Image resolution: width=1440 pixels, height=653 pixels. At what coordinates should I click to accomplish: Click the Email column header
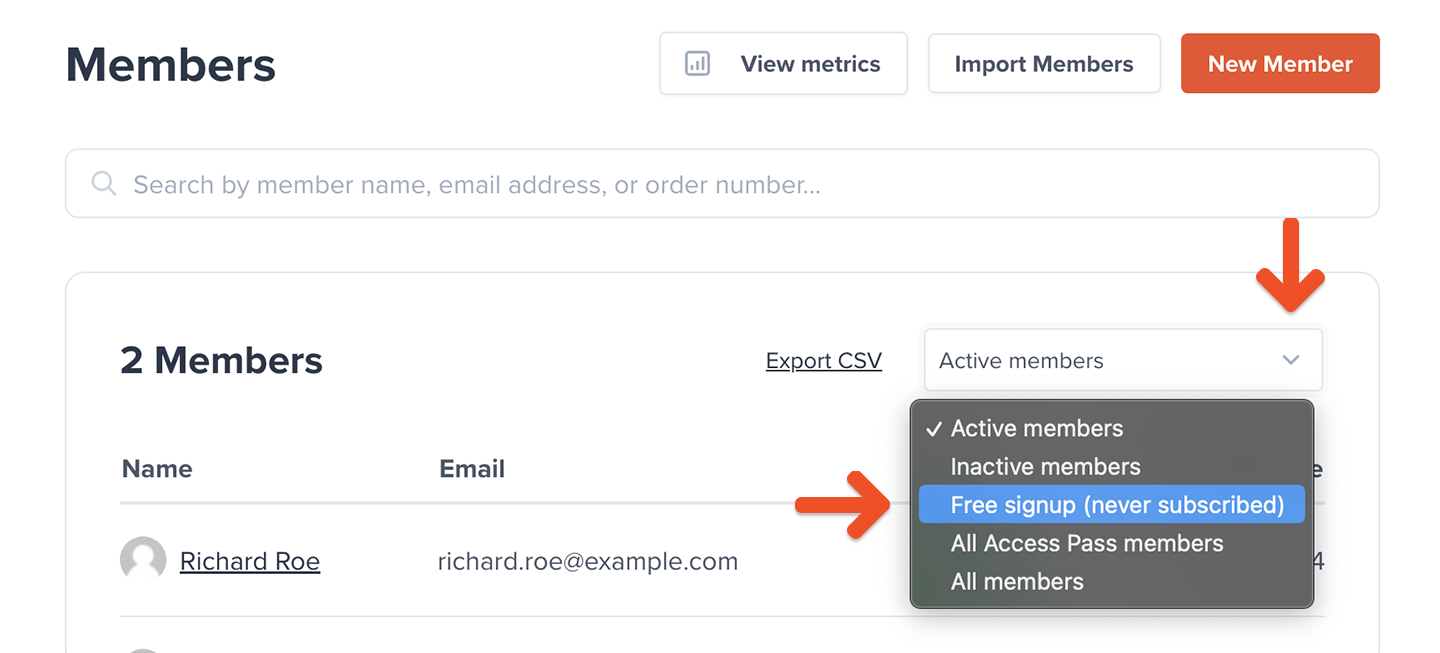coord(472,469)
